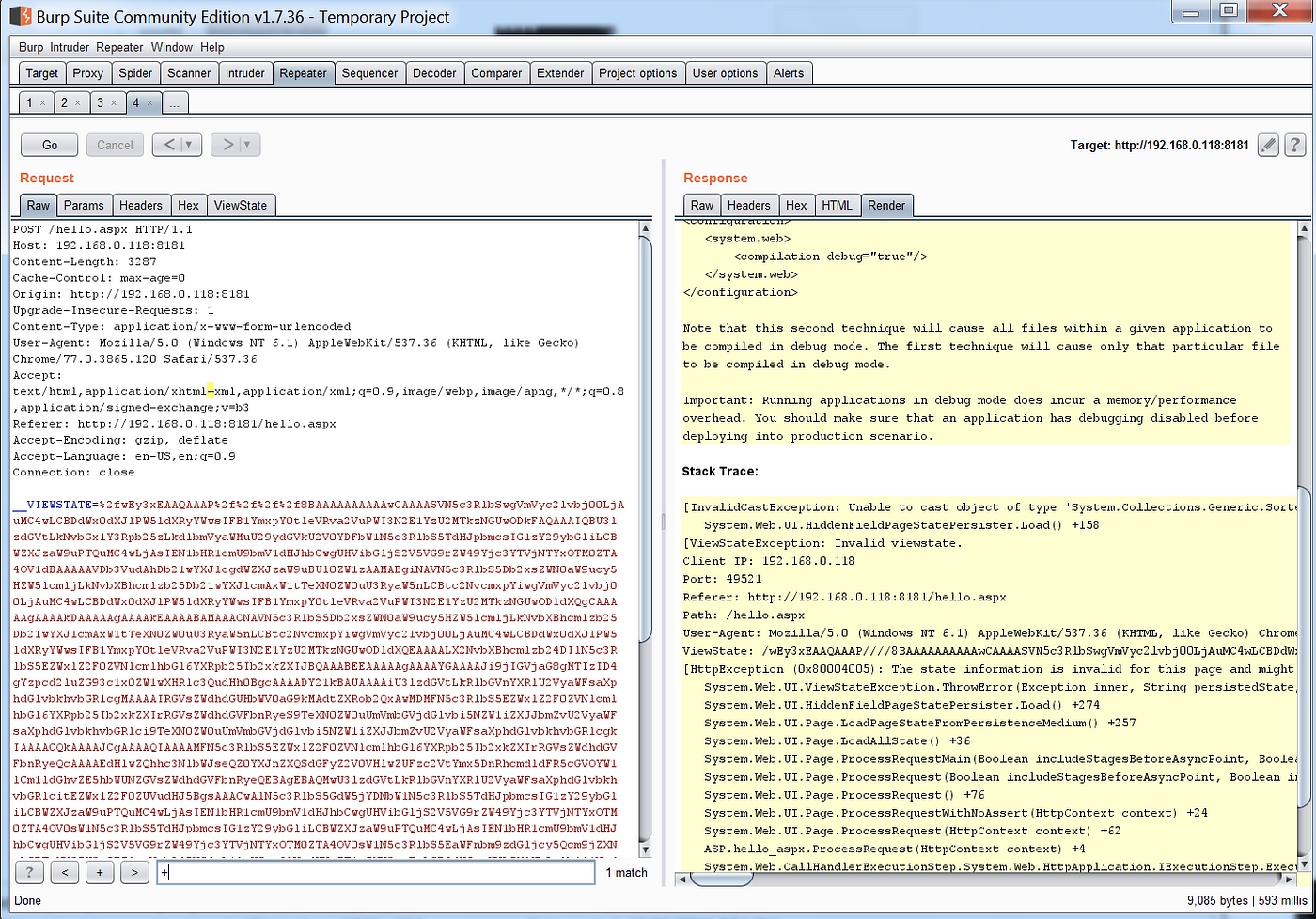
Task: Open the Burp menu
Action: 31,47
